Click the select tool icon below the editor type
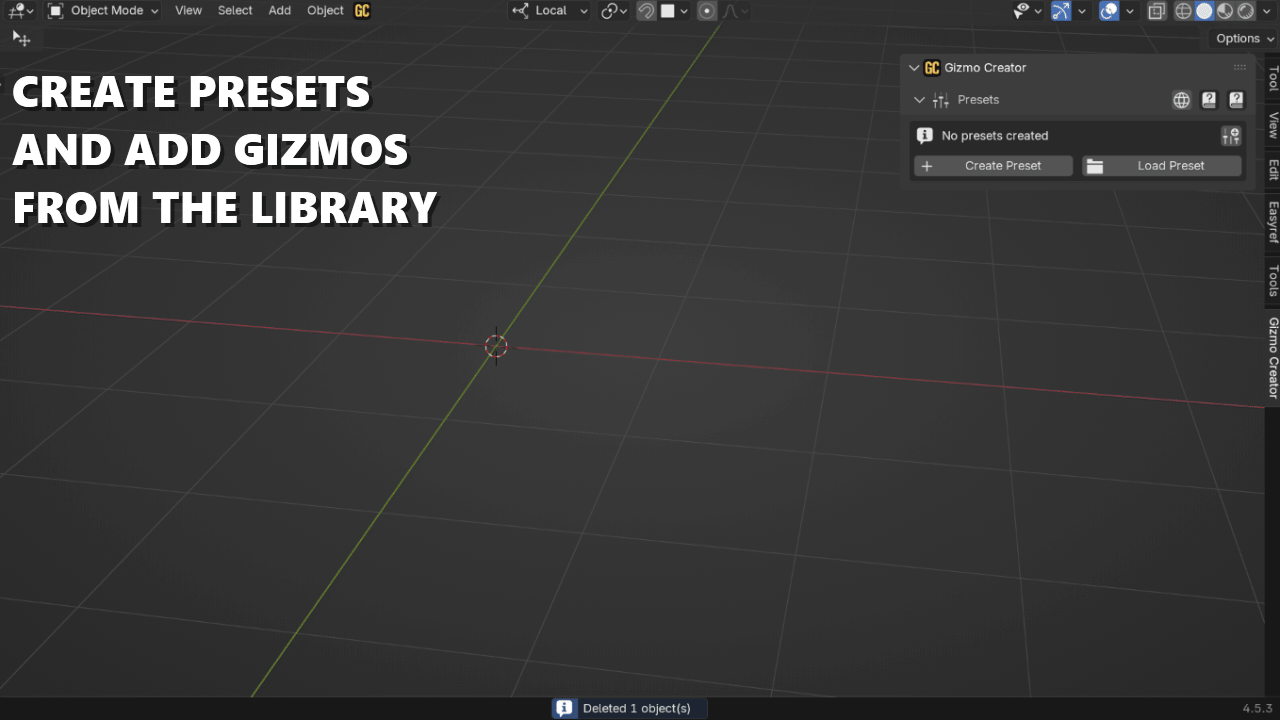 pos(21,38)
